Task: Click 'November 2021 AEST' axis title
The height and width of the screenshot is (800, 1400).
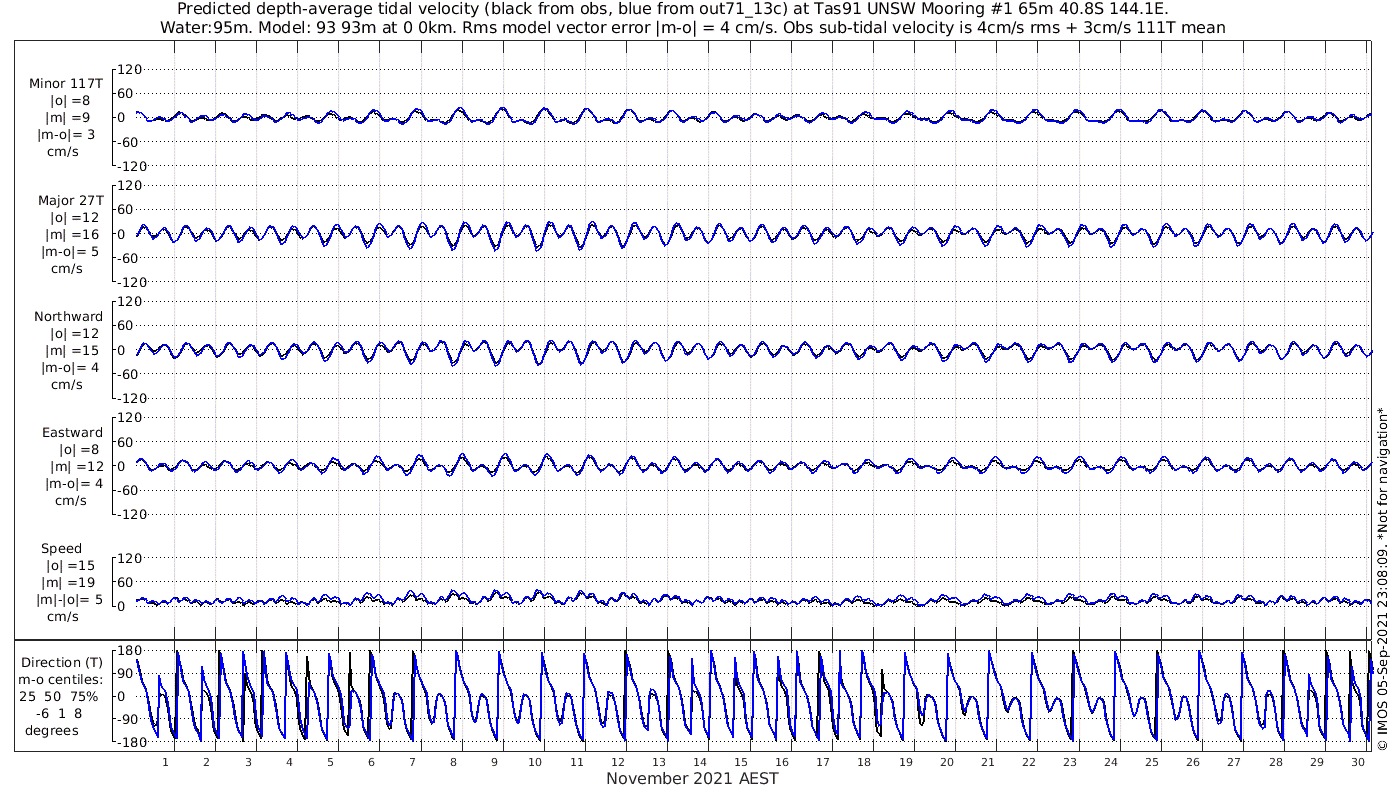Action: pos(692,778)
